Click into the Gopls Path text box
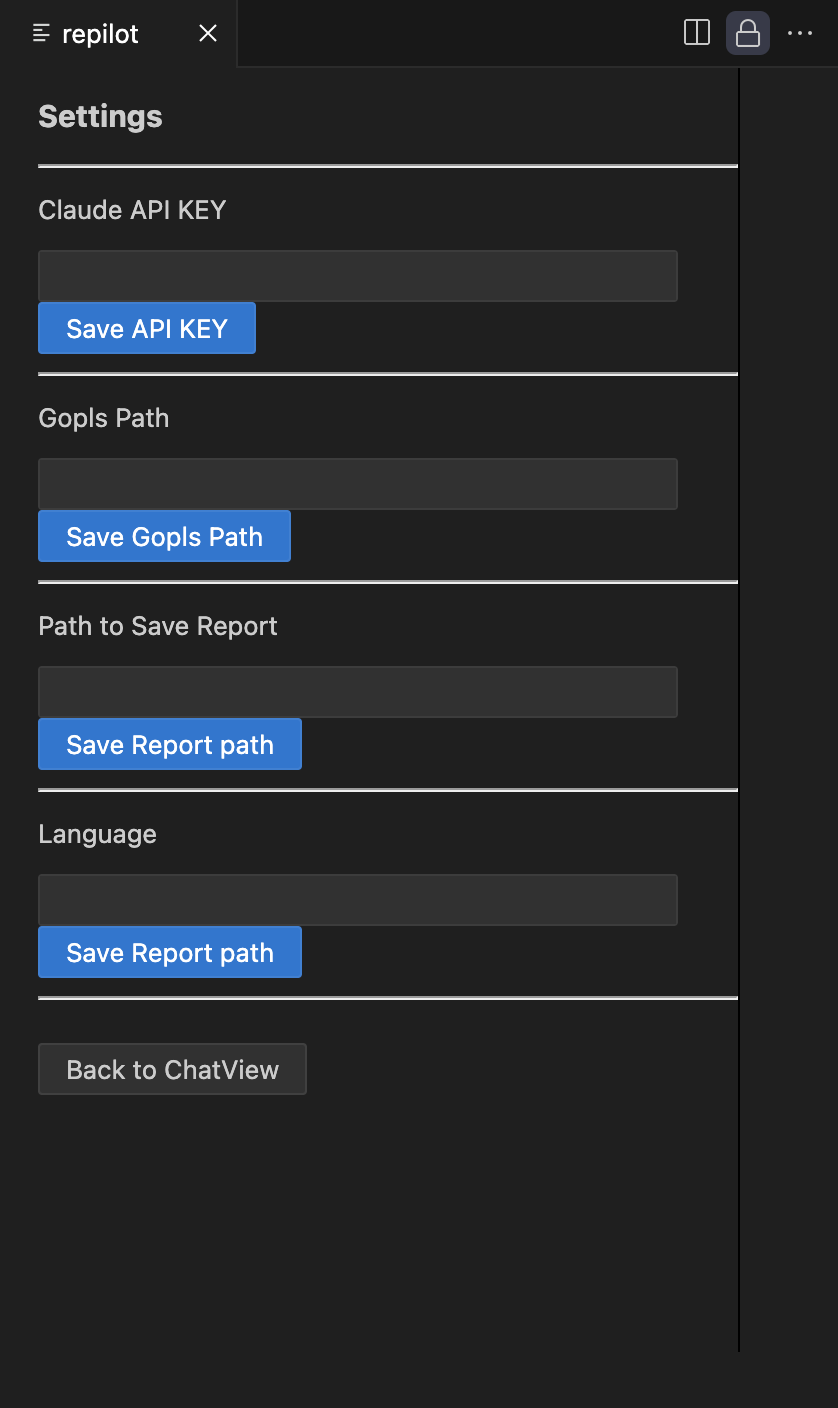The image size is (838, 1408). [357, 484]
